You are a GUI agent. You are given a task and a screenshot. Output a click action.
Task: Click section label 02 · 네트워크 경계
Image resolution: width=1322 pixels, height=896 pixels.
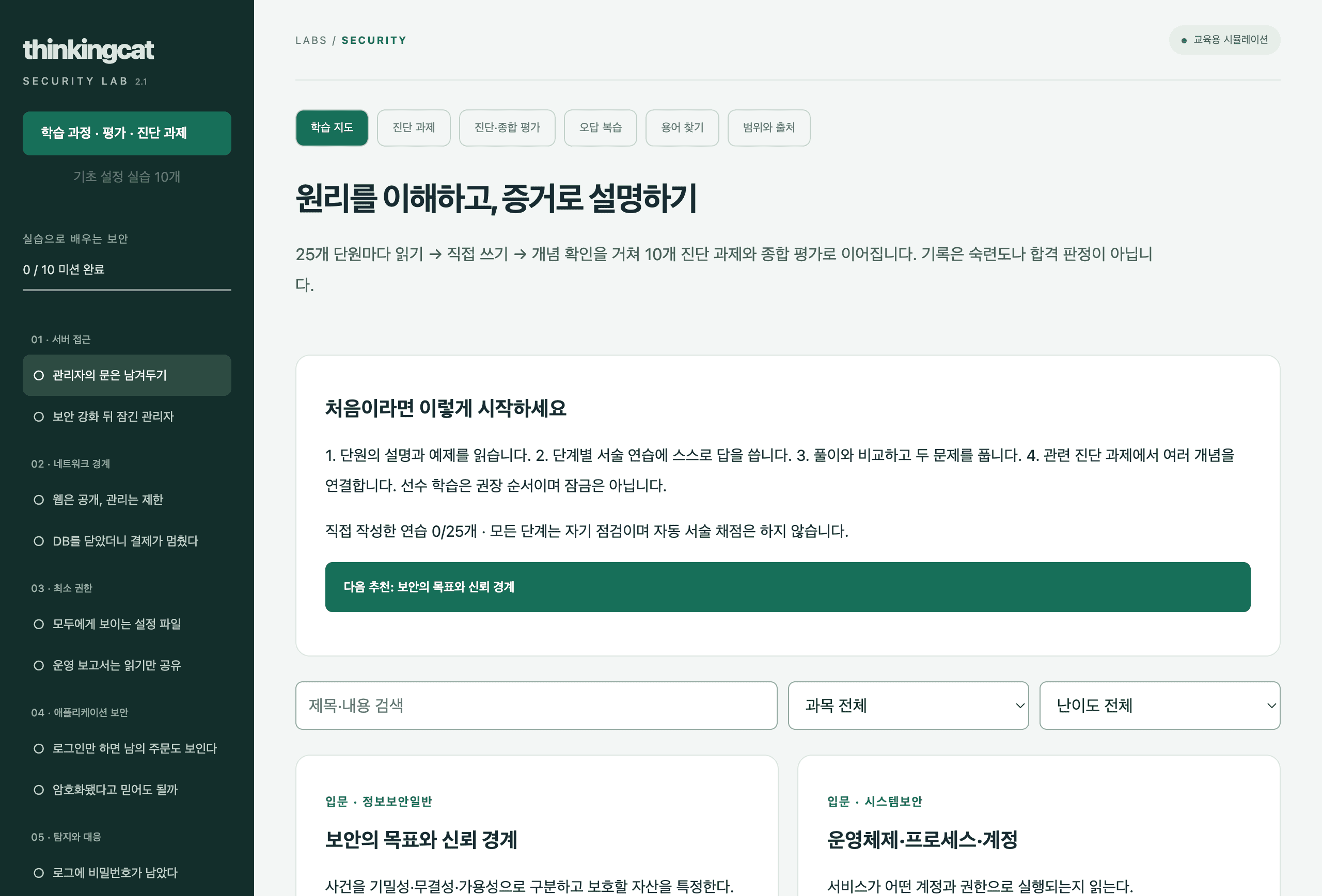coord(71,464)
